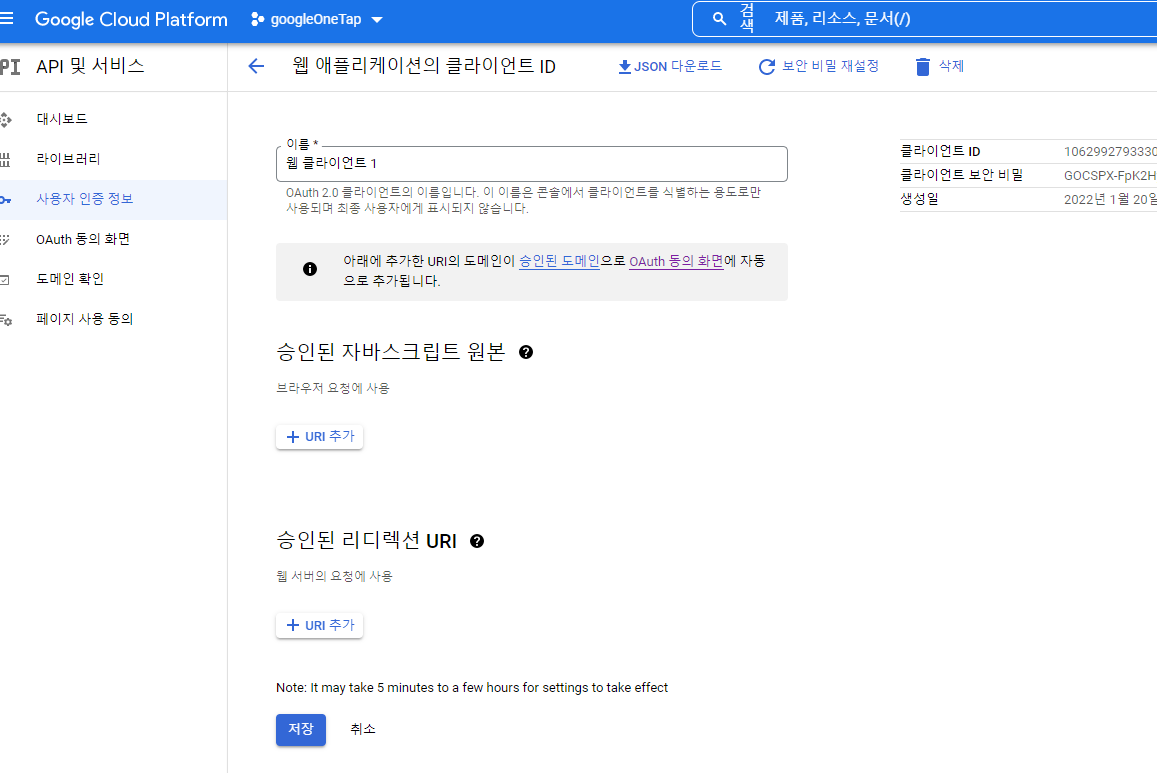Open the googleOneTap project selector dropdown

pos(317,19)
